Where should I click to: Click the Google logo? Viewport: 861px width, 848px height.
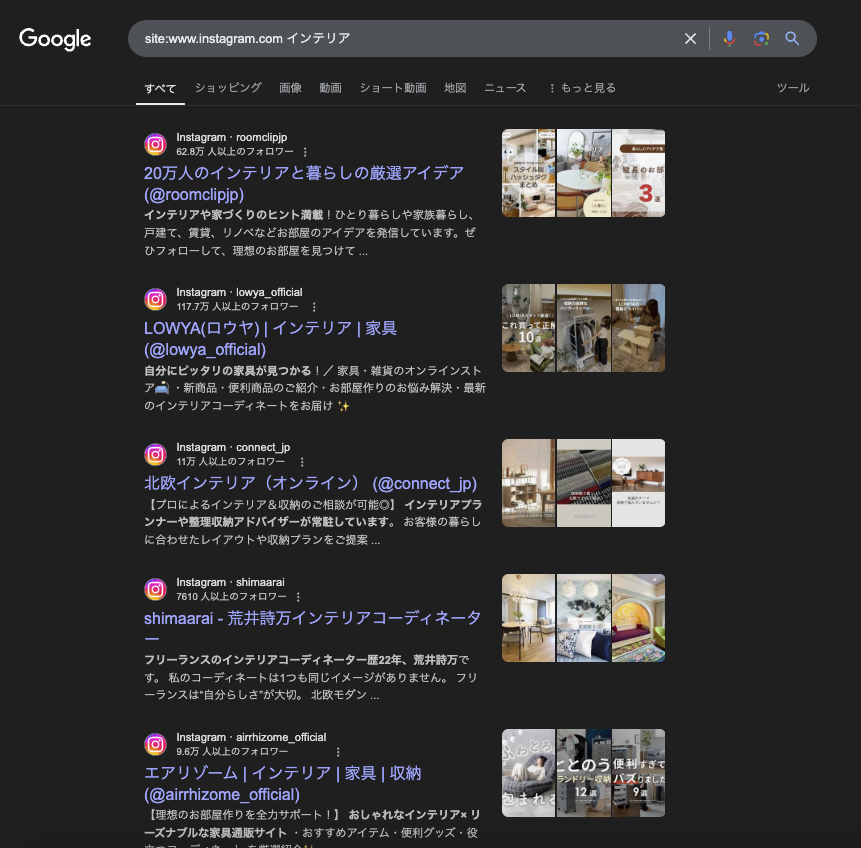[55, 39]
